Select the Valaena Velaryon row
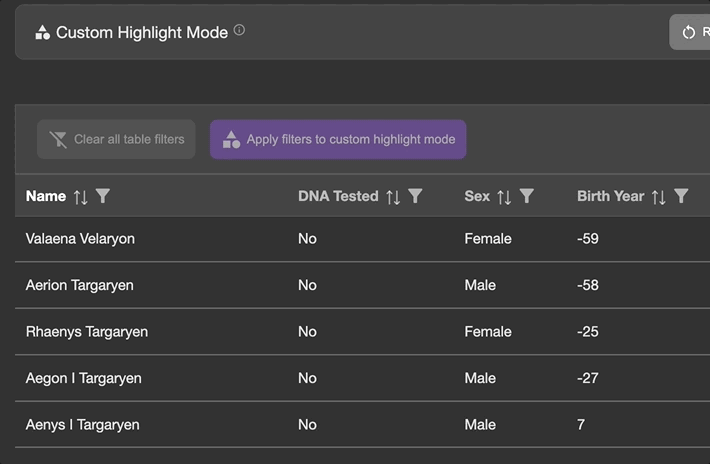The width and height of the screenshot is (710, 464). (x=80, y=239)
